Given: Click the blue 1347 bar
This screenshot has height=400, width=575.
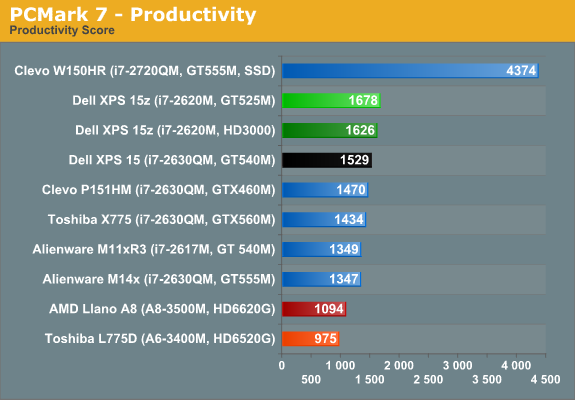Looking at the screenshot, I should 321,279.
